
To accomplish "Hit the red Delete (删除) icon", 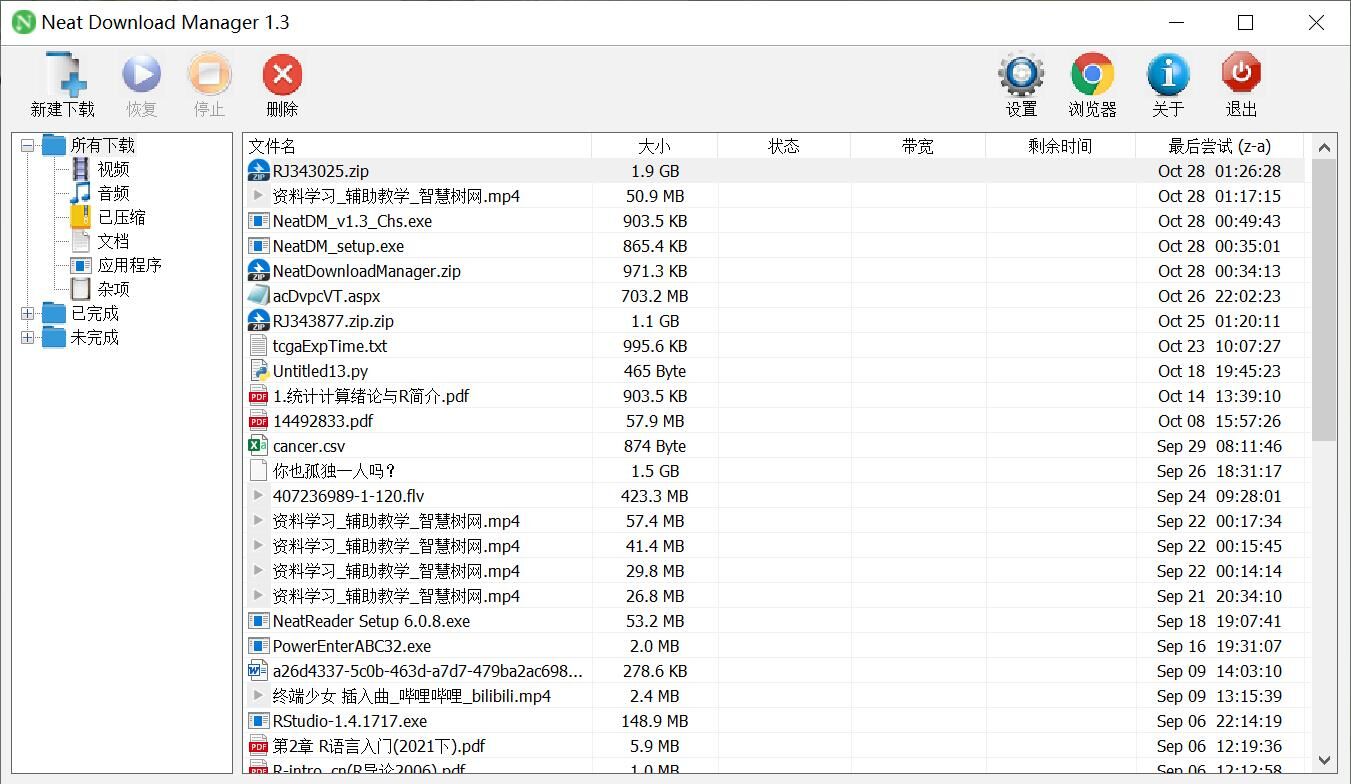I will pyautogui.click(x=282, y=77).
